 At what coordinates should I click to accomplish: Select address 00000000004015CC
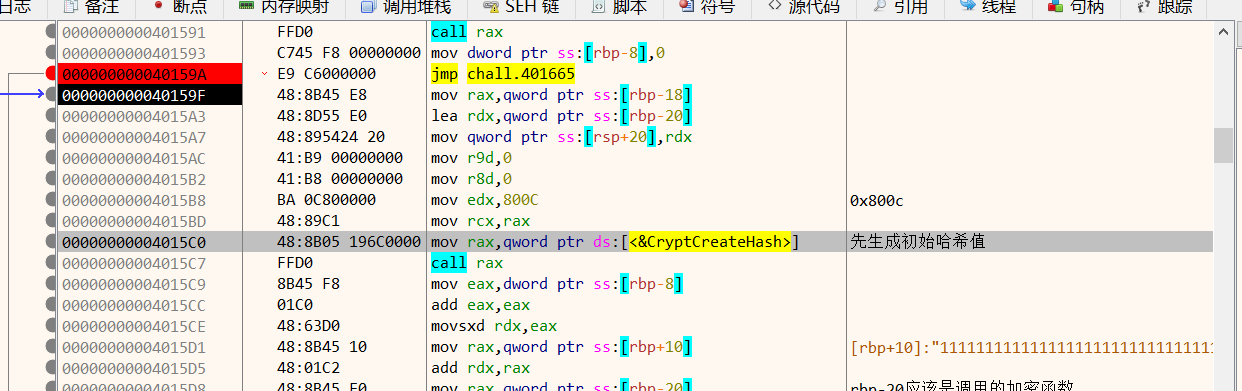coord(133,305)
